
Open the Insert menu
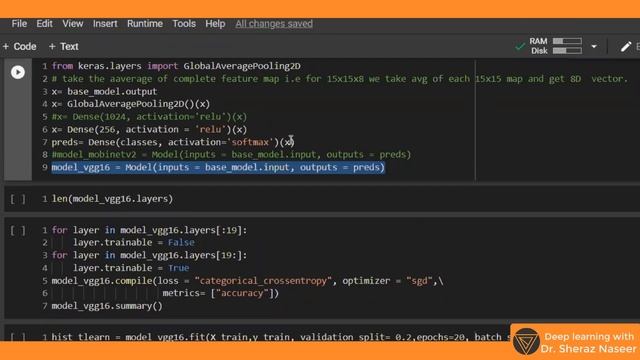[105, 24]
